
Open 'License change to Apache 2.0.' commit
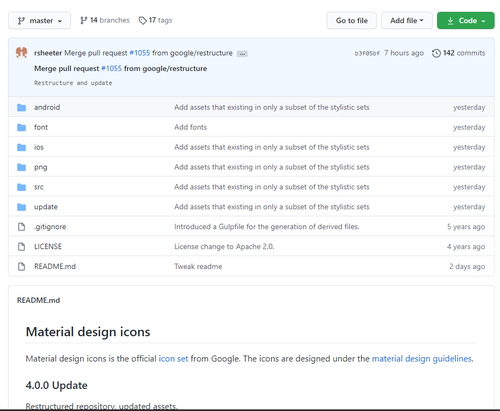pos(224,247)
